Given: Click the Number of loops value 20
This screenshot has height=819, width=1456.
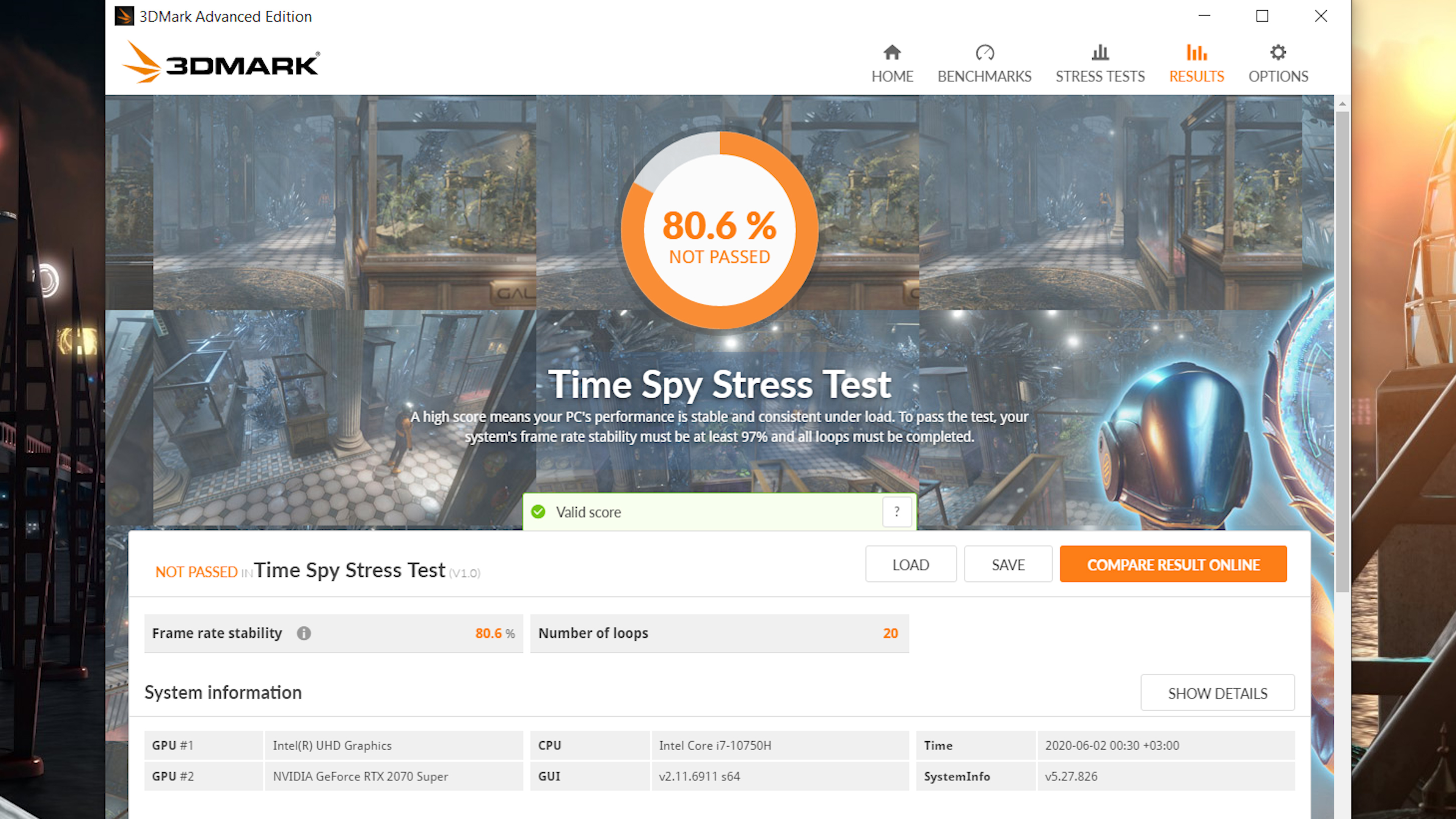Looking at the screenshot, I should 890,633.
